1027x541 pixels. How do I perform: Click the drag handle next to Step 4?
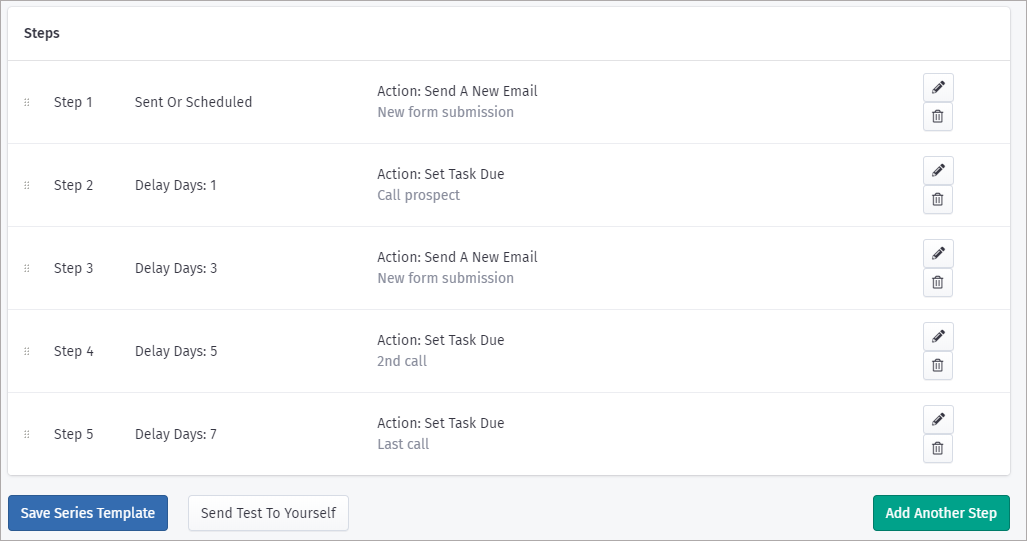pos(27,351)
